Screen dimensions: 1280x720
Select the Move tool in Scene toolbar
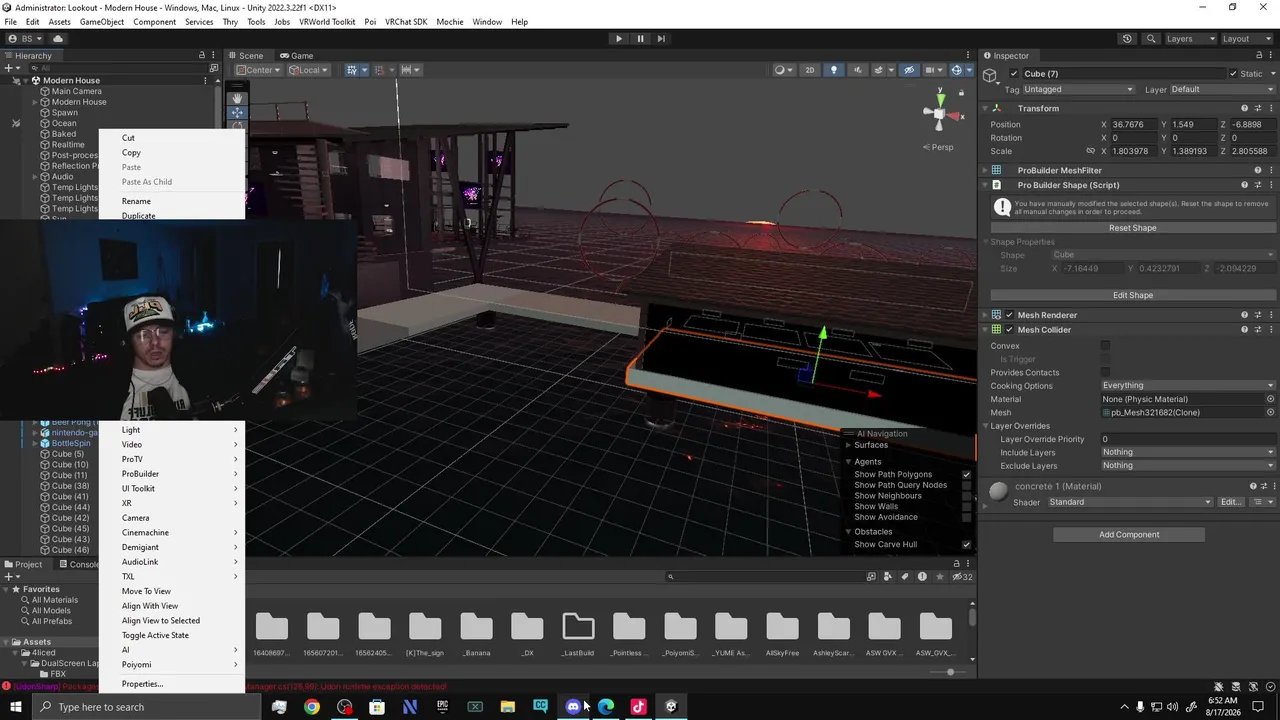coord(237,112)
